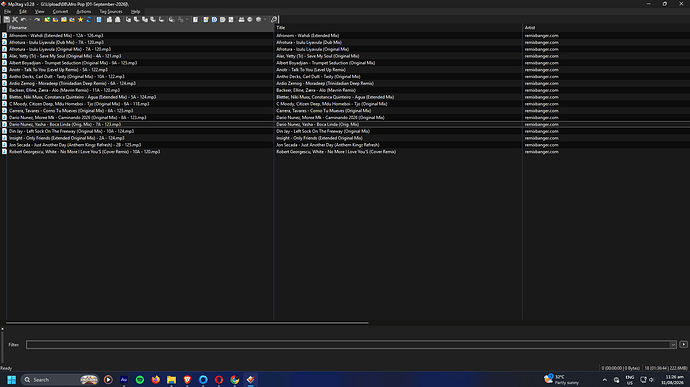Open the View menu
690x387 pixels.
[x=39, y=11]
